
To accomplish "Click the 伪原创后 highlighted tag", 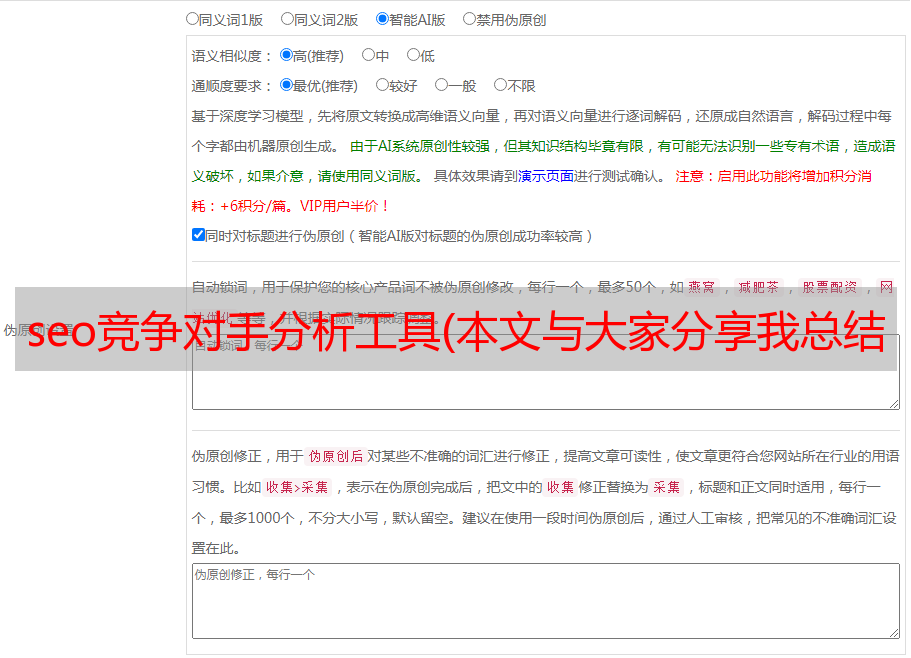I will click(x=336, y=456).
